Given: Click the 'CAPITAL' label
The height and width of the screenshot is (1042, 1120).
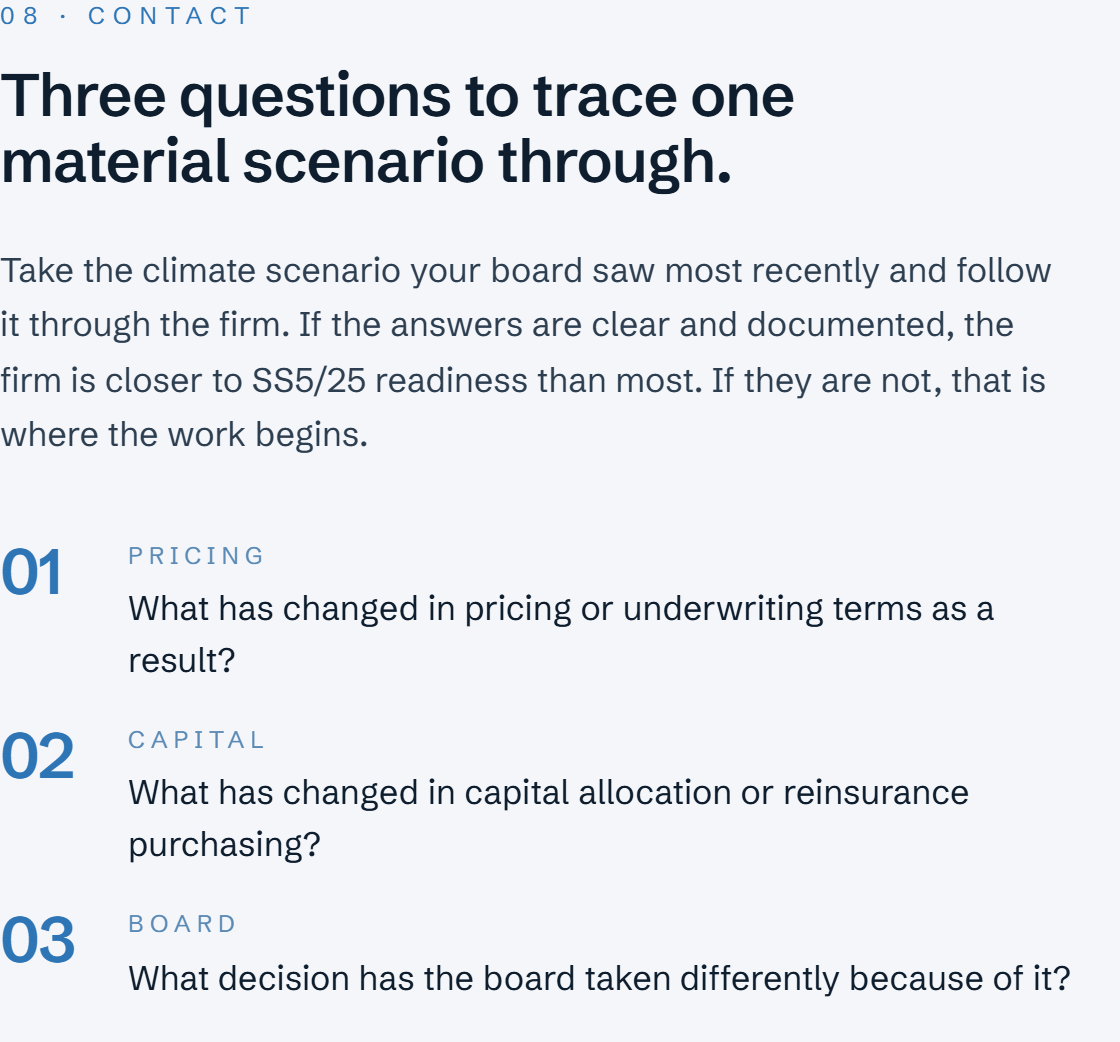Looking at the screenshot, I should tap(196, 740).
